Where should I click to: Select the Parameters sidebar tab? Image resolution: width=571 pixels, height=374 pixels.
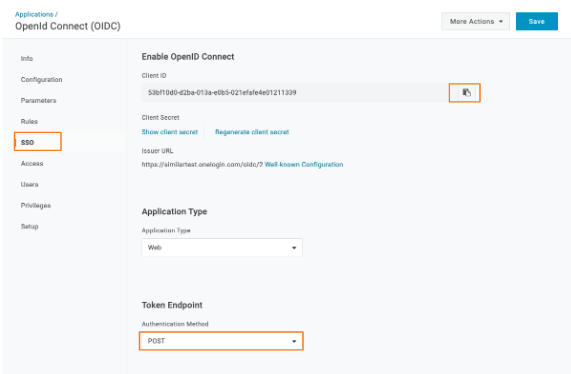click(39, 101)
